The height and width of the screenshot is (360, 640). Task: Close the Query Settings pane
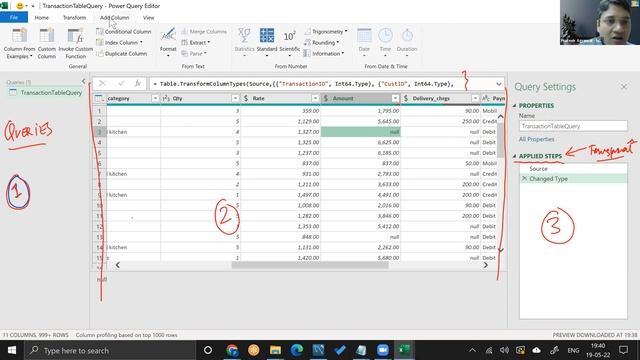coord(624,87)
